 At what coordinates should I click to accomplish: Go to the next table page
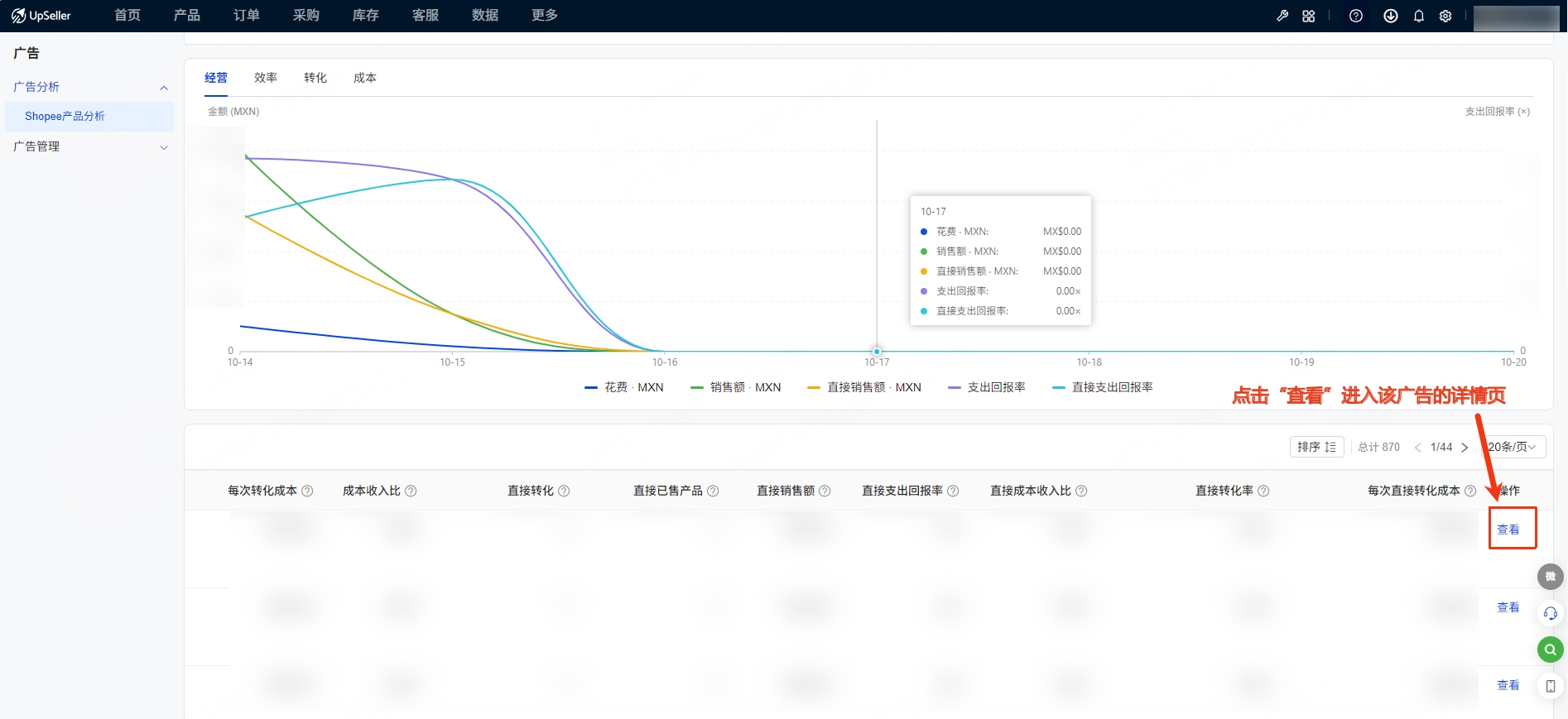1465,448
